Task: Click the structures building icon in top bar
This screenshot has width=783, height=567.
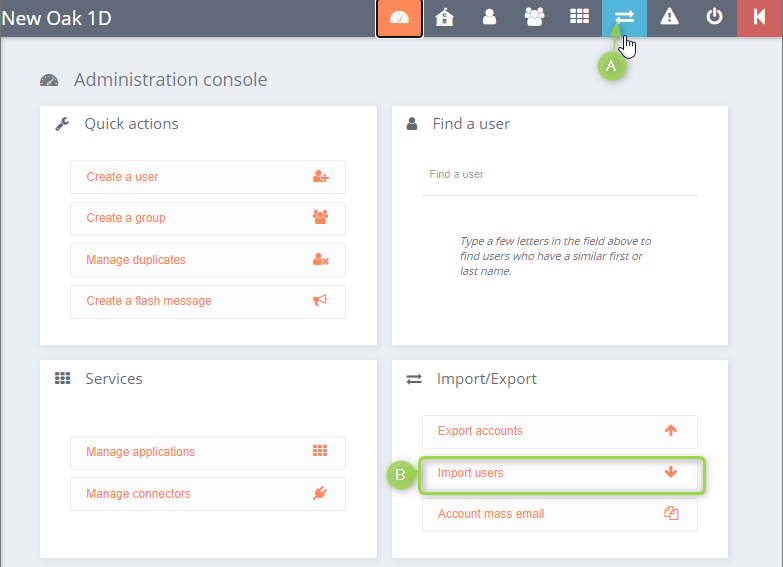Action: click(x=444, y=18)
